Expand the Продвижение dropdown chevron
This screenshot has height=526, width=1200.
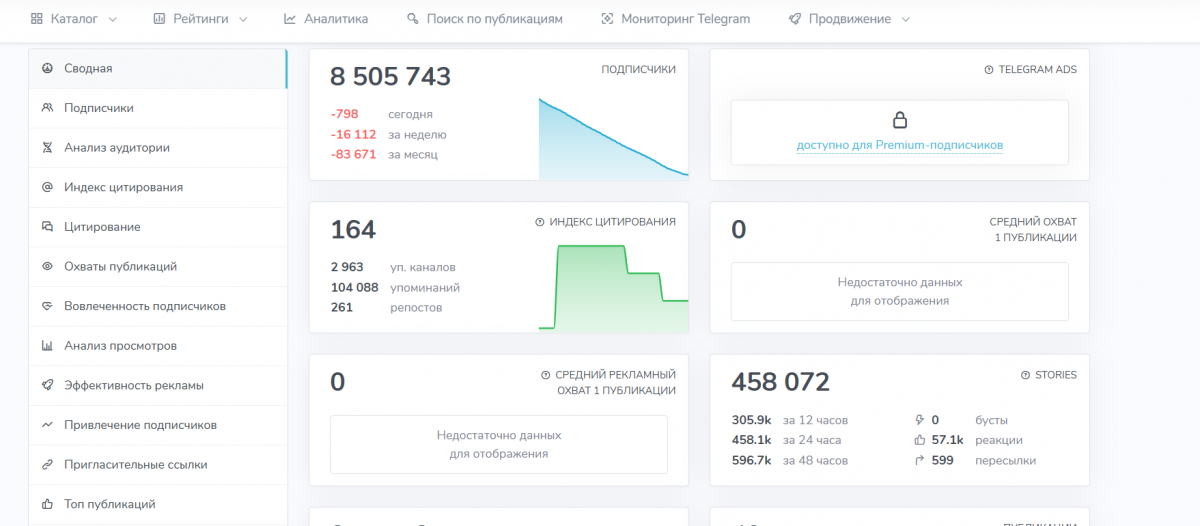(905, 19)
